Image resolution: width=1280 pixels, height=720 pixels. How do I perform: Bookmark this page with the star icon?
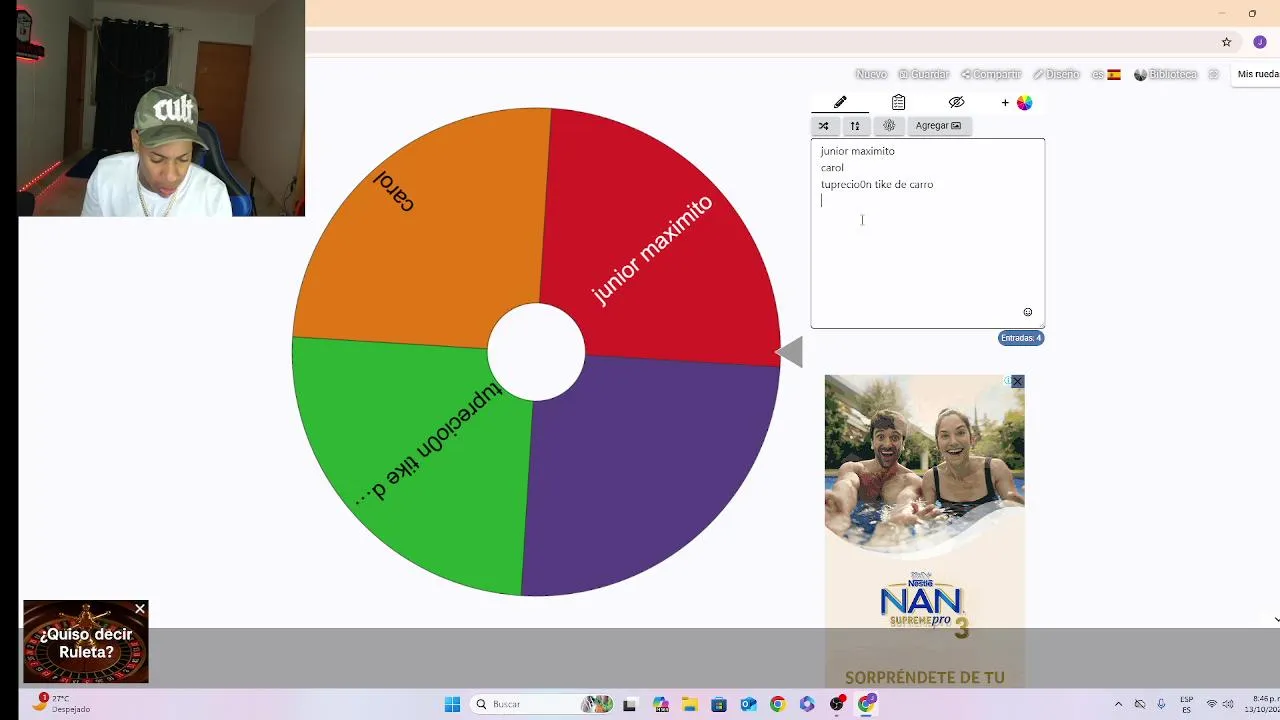1226,42
